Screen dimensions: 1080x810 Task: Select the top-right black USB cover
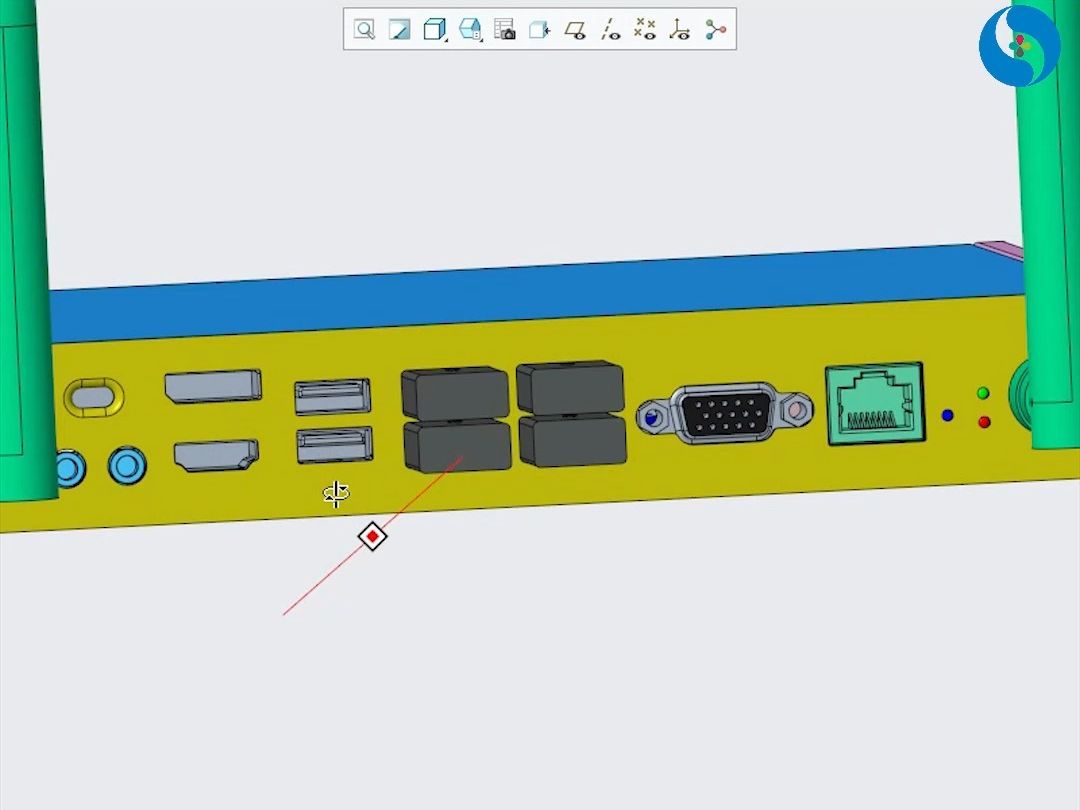tap(570, 387)
